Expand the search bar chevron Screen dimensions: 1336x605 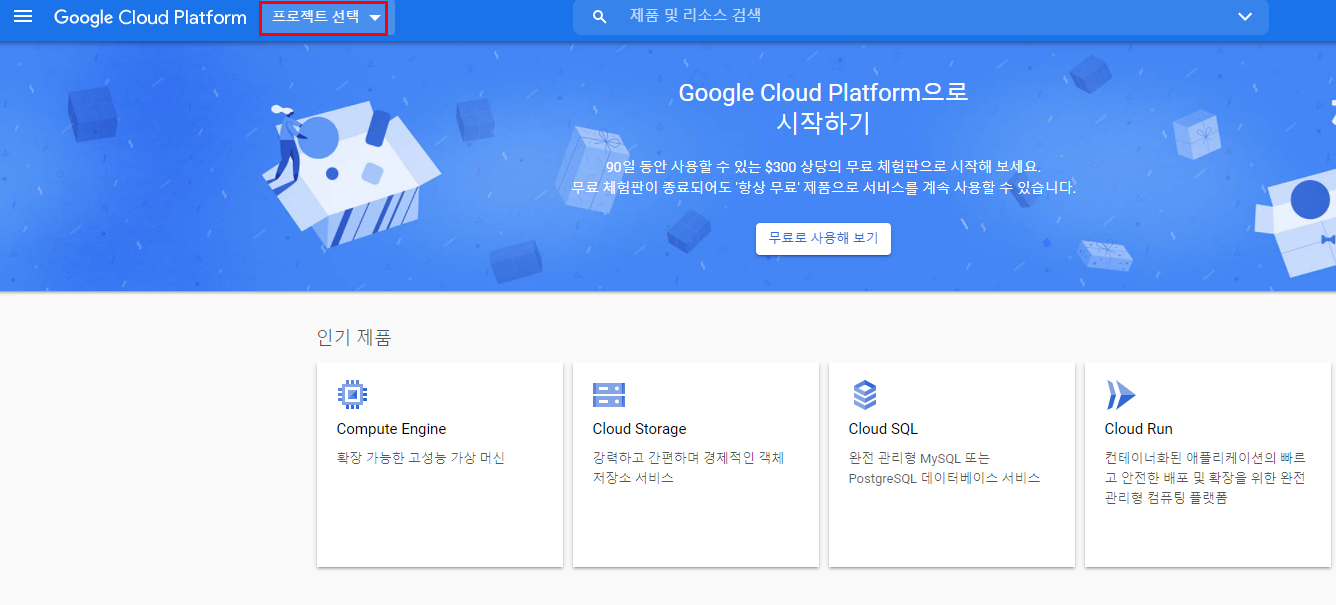1245,17
